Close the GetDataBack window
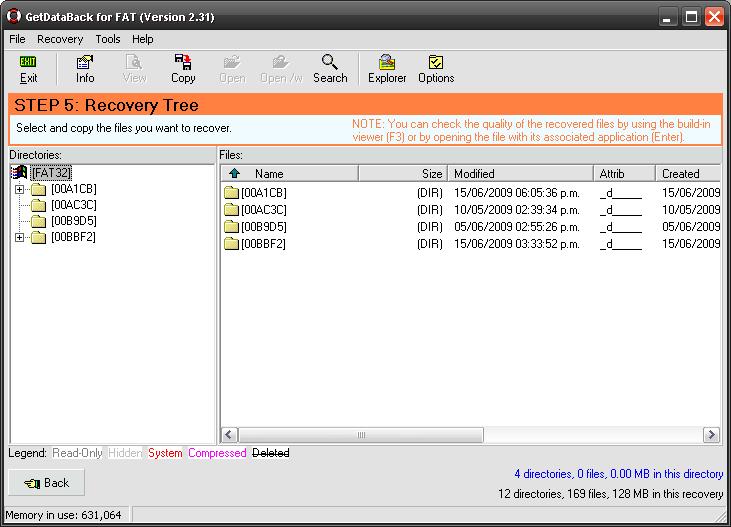 (x=714, y=17)
